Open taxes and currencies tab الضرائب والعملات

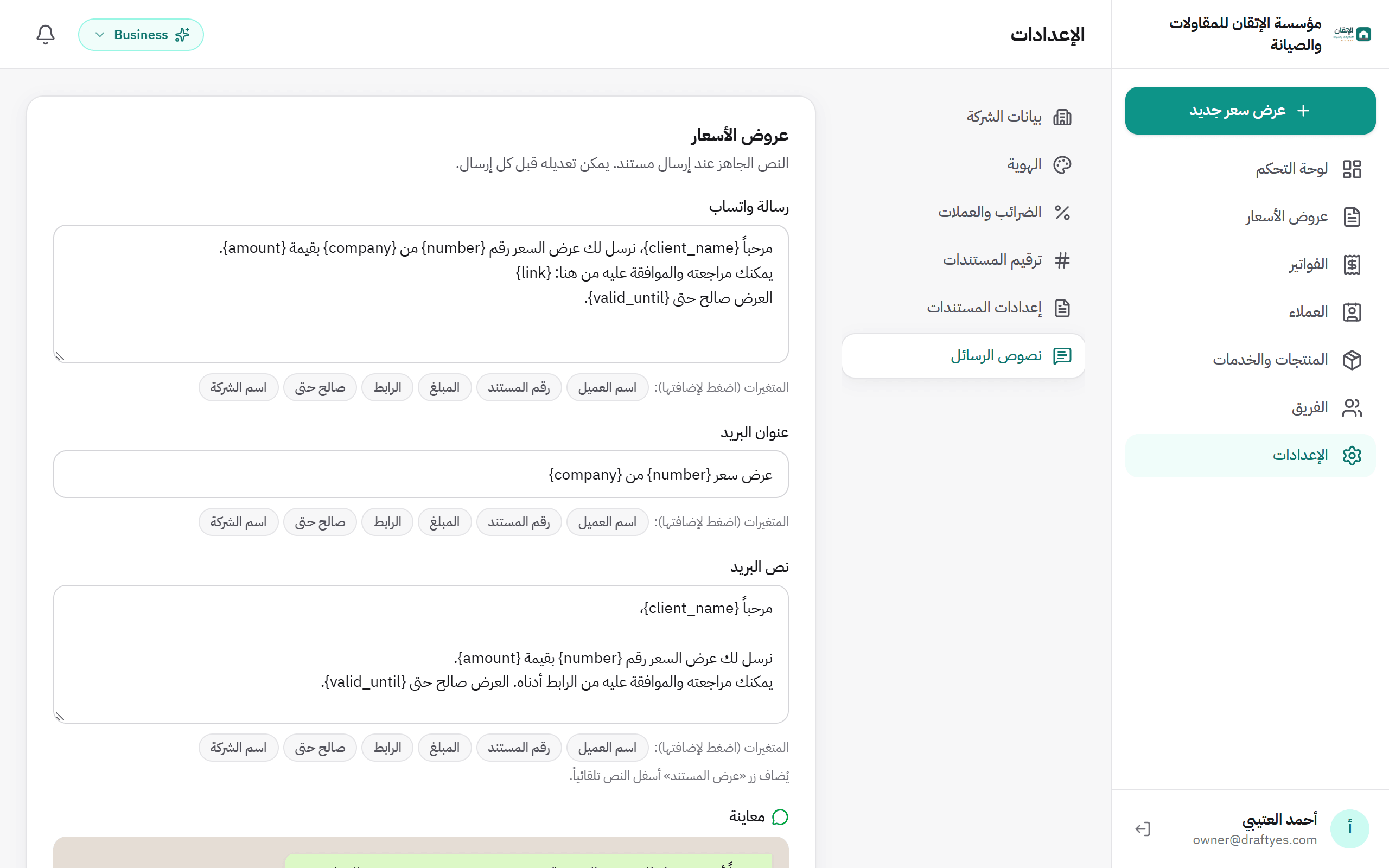coord(963,213)
